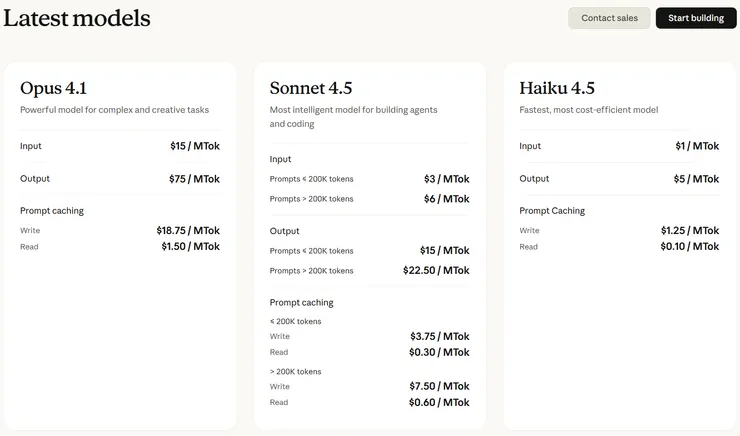Click the $1.50 / MTok cache read price
Screen dimensions: 740x436
[x=190, y=246]
